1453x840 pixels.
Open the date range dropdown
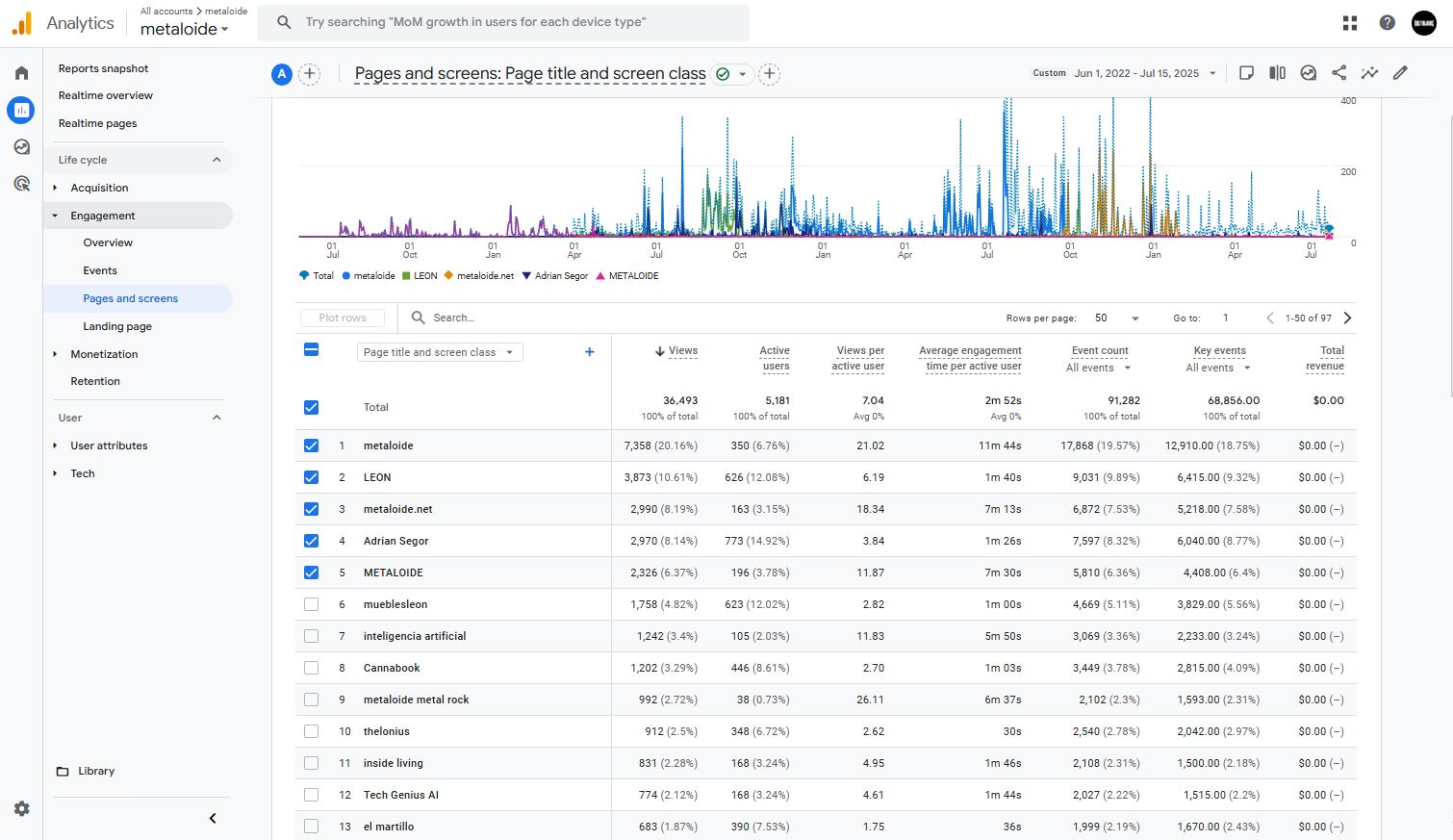click(x=1125, y=73)
